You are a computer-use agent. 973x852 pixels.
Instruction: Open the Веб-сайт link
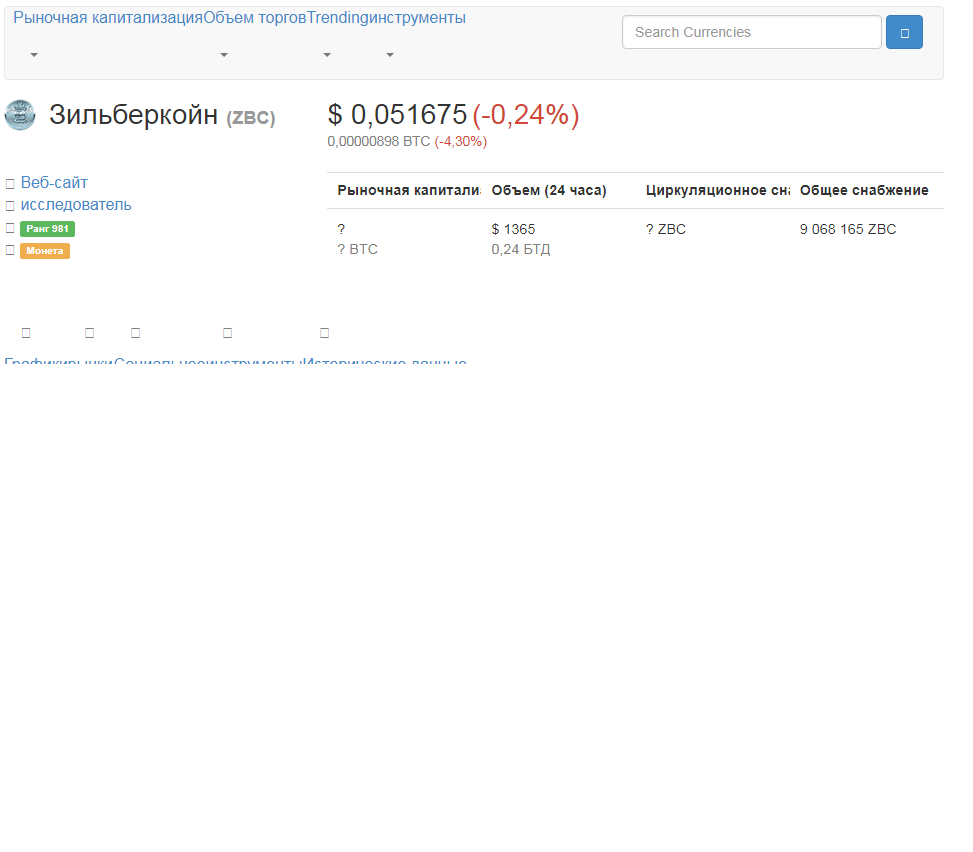pos(54,183)
